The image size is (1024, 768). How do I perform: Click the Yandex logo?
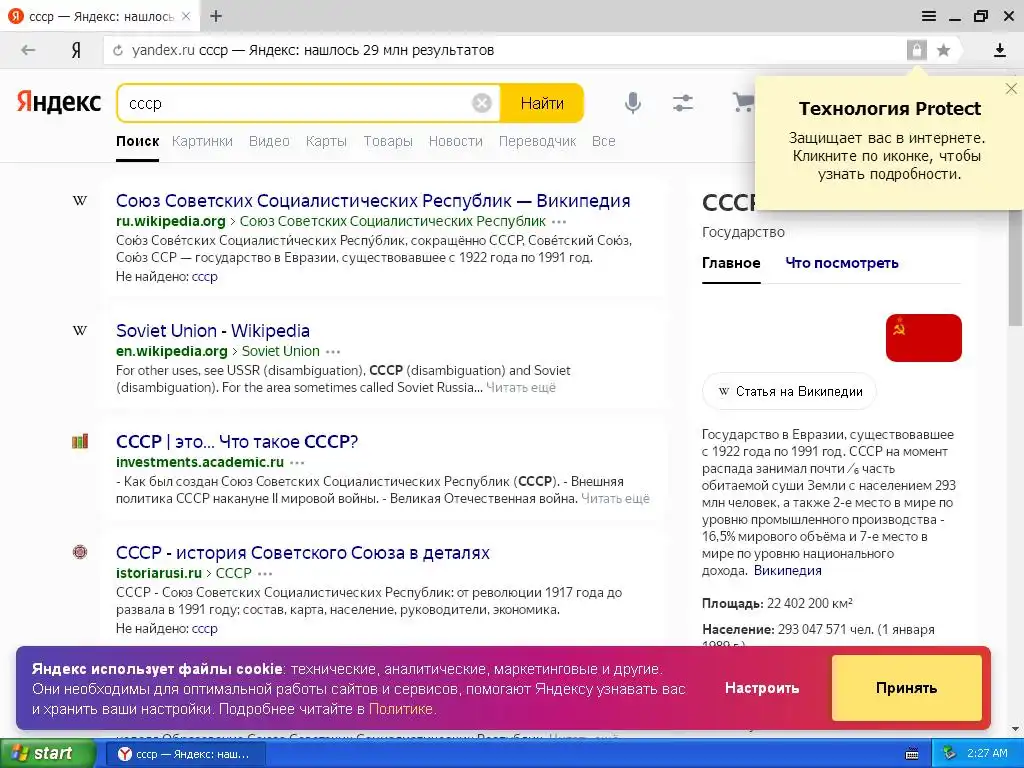tap(59, 103)
